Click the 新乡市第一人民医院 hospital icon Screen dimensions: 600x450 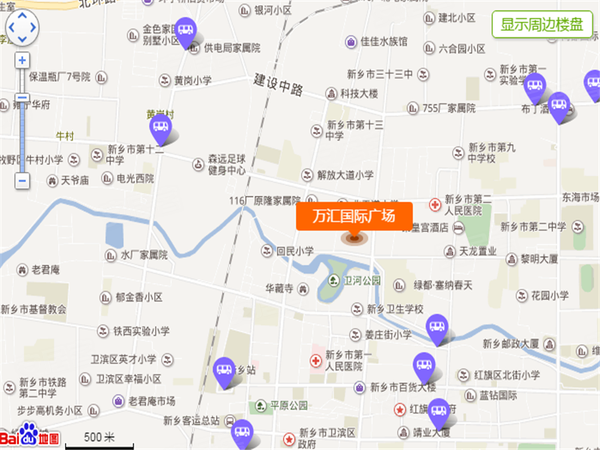click(316, 360)
